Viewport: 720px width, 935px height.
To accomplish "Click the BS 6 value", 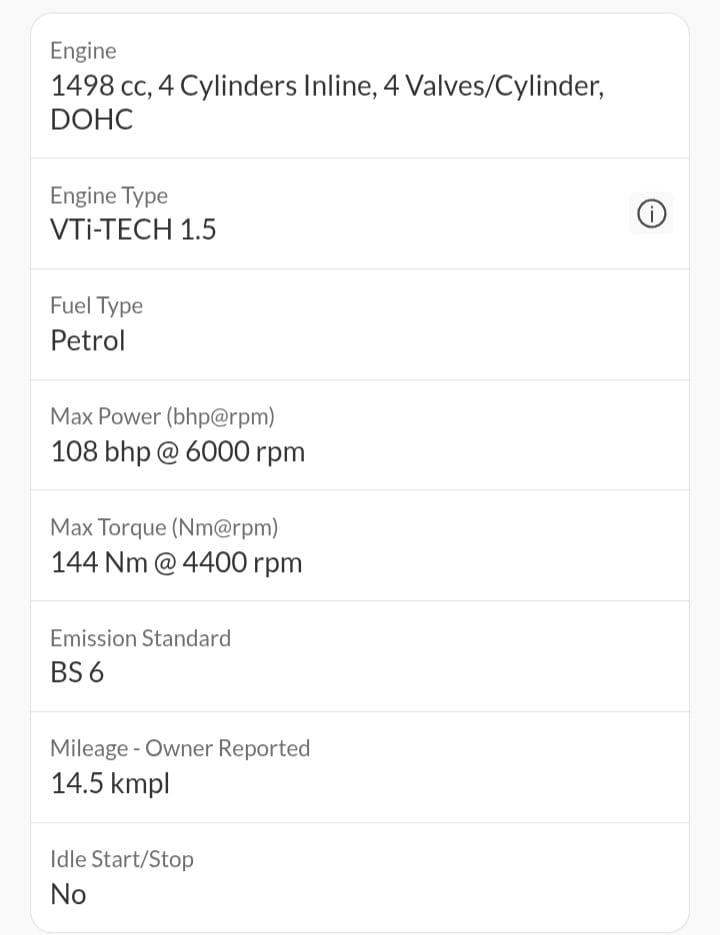I will (x=78, y=673).
